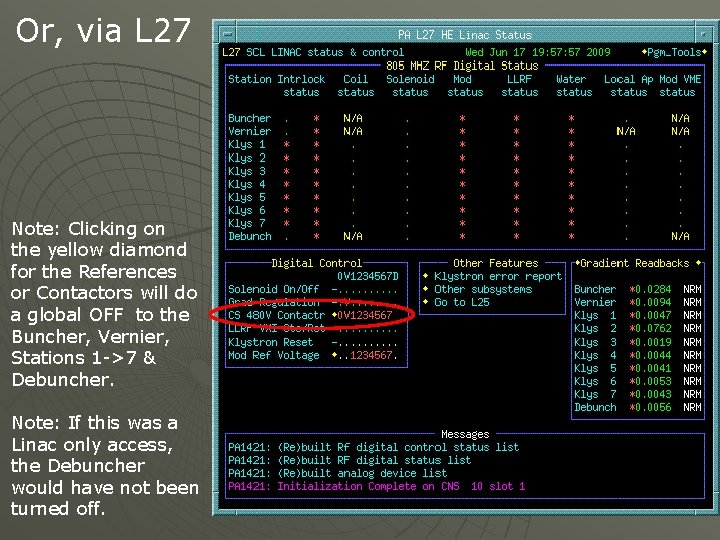Click the PA L27 HE Linac Status title bar

pos(465,34)
